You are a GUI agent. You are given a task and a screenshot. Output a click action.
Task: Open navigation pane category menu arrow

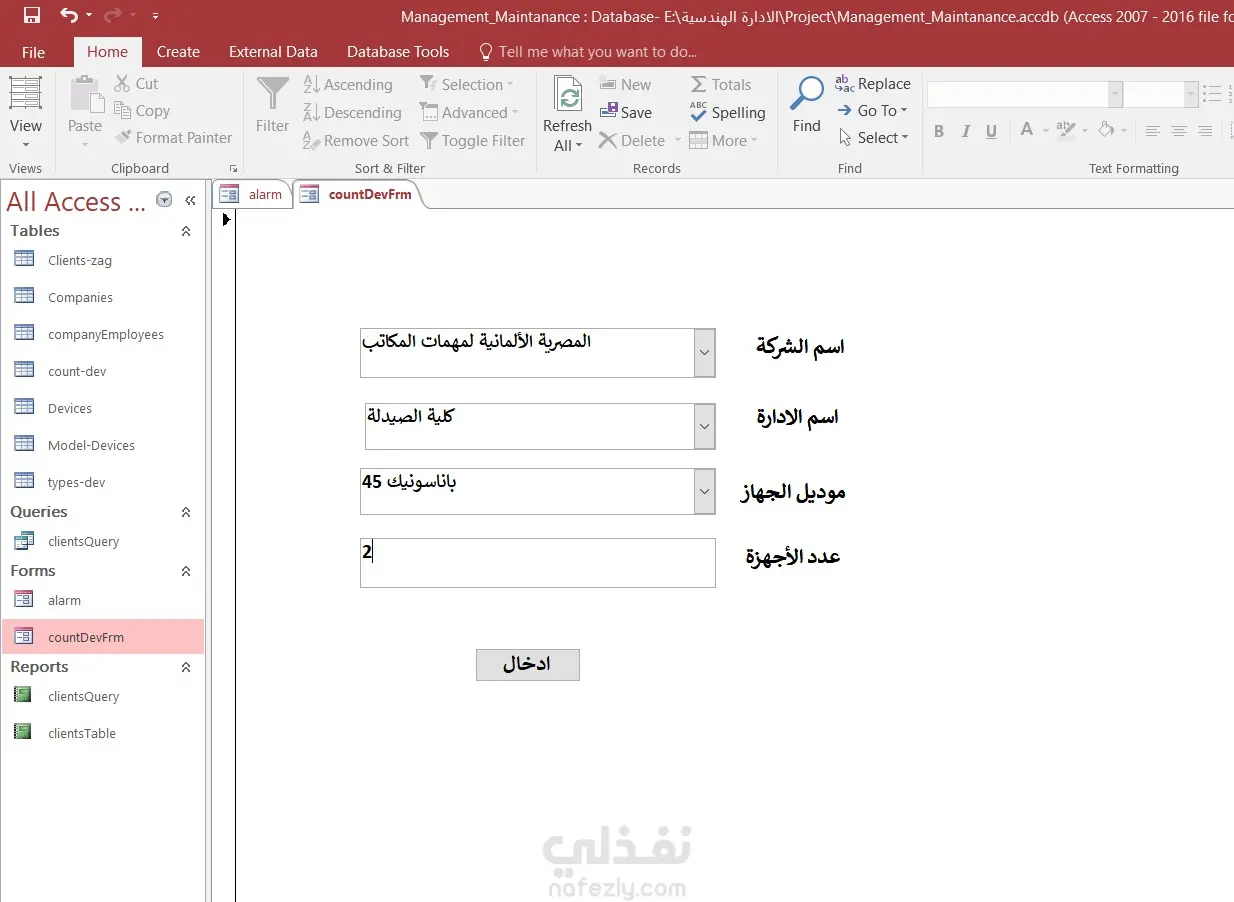[164, 200]
